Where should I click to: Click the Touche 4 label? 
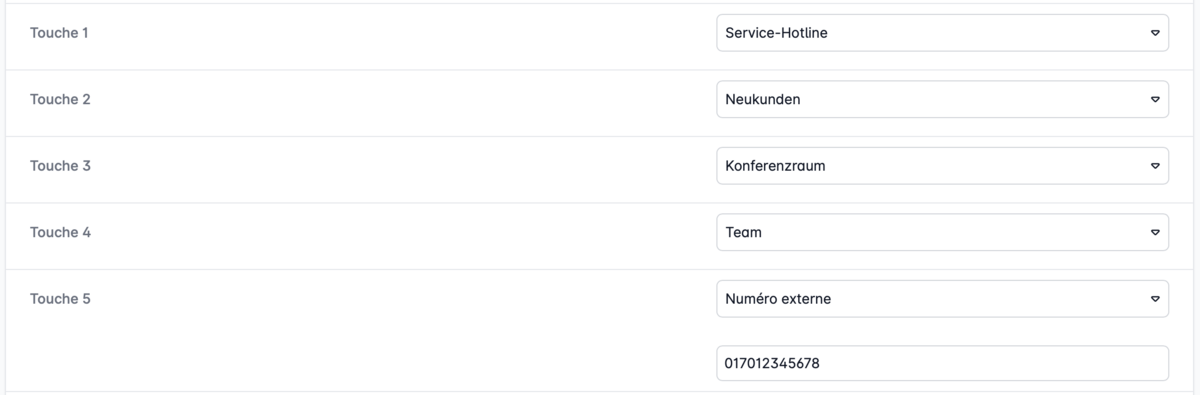point(60,232)
